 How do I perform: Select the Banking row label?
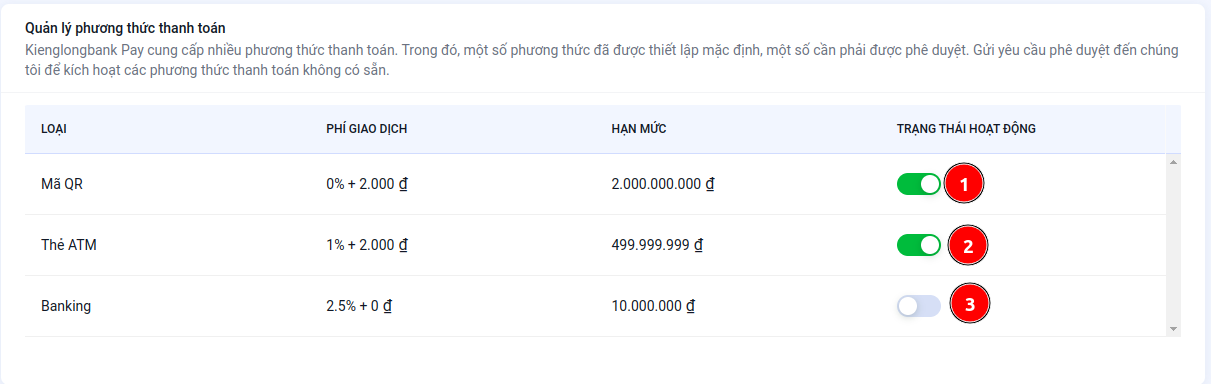pos(66,306)
